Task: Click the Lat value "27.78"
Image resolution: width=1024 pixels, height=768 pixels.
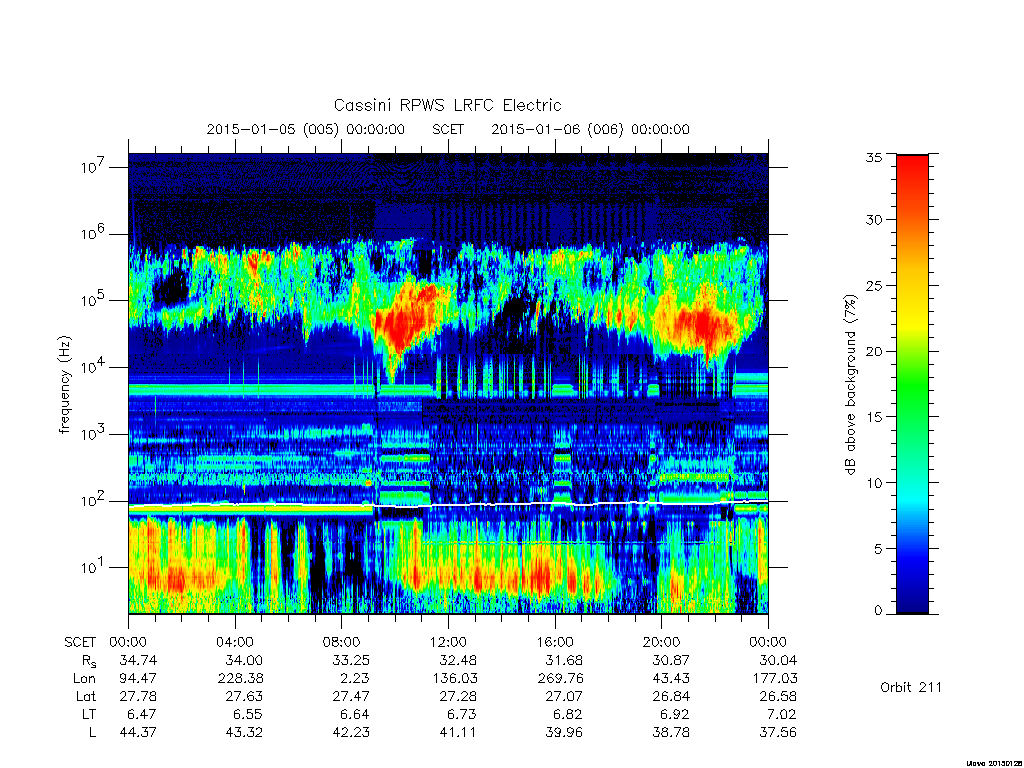Action: (x=138, y=696)
